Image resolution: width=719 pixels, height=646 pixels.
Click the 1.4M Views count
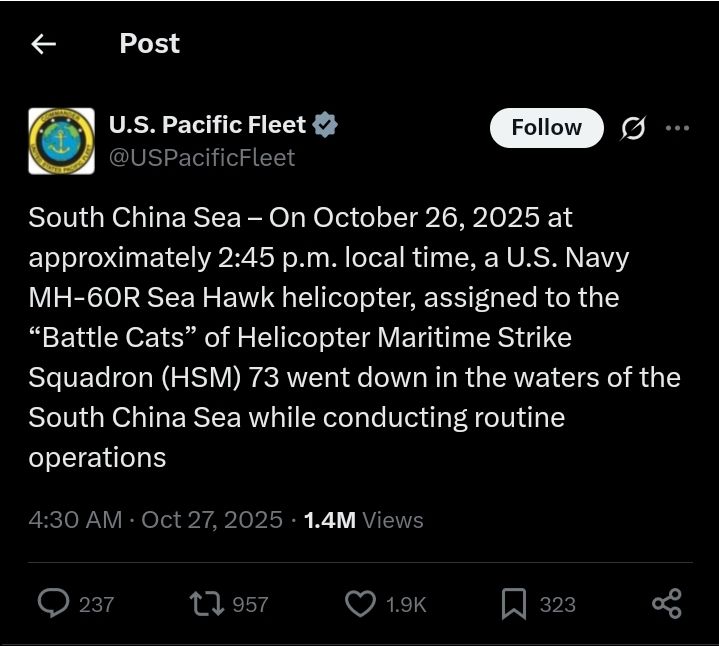[x=363, y=520]
